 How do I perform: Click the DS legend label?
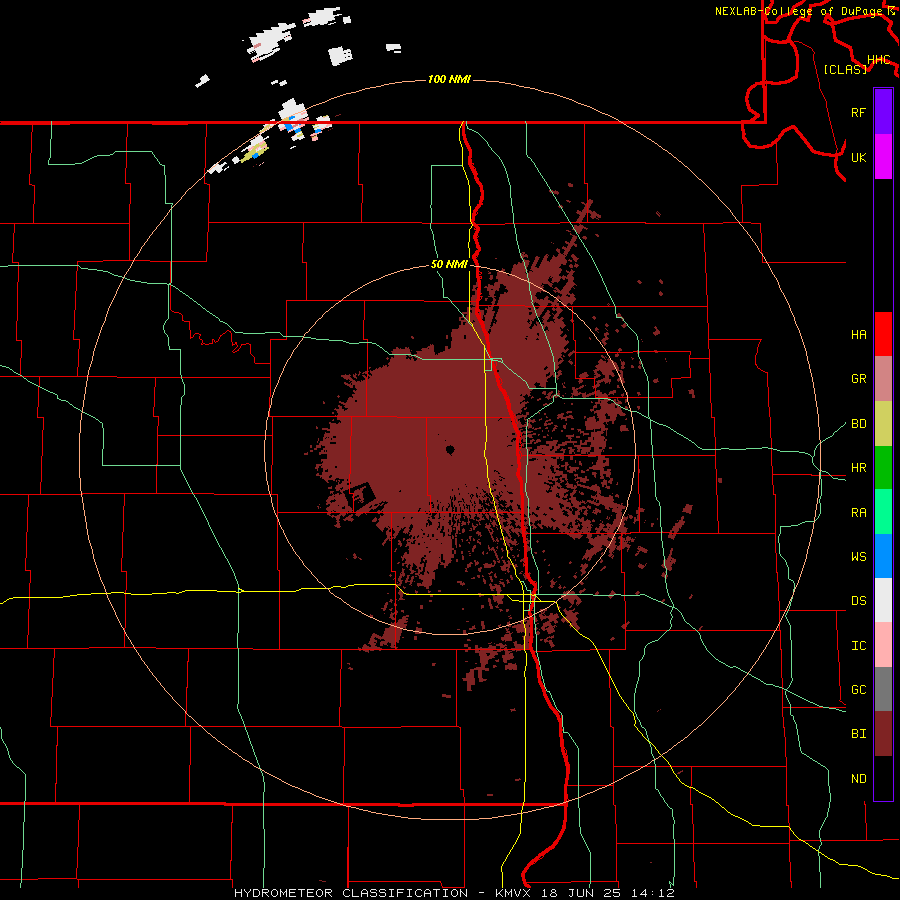click(x=858, y=601)
